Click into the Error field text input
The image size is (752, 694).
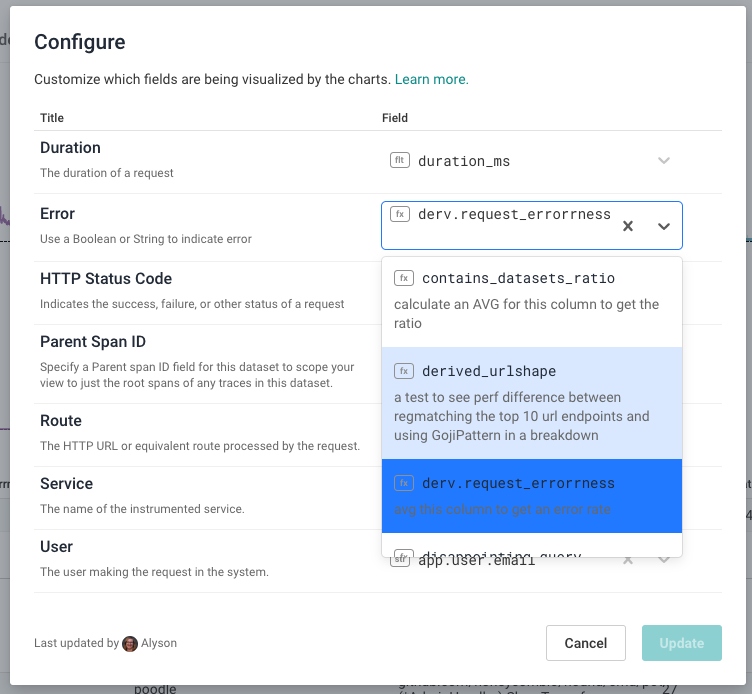[500, 237]
